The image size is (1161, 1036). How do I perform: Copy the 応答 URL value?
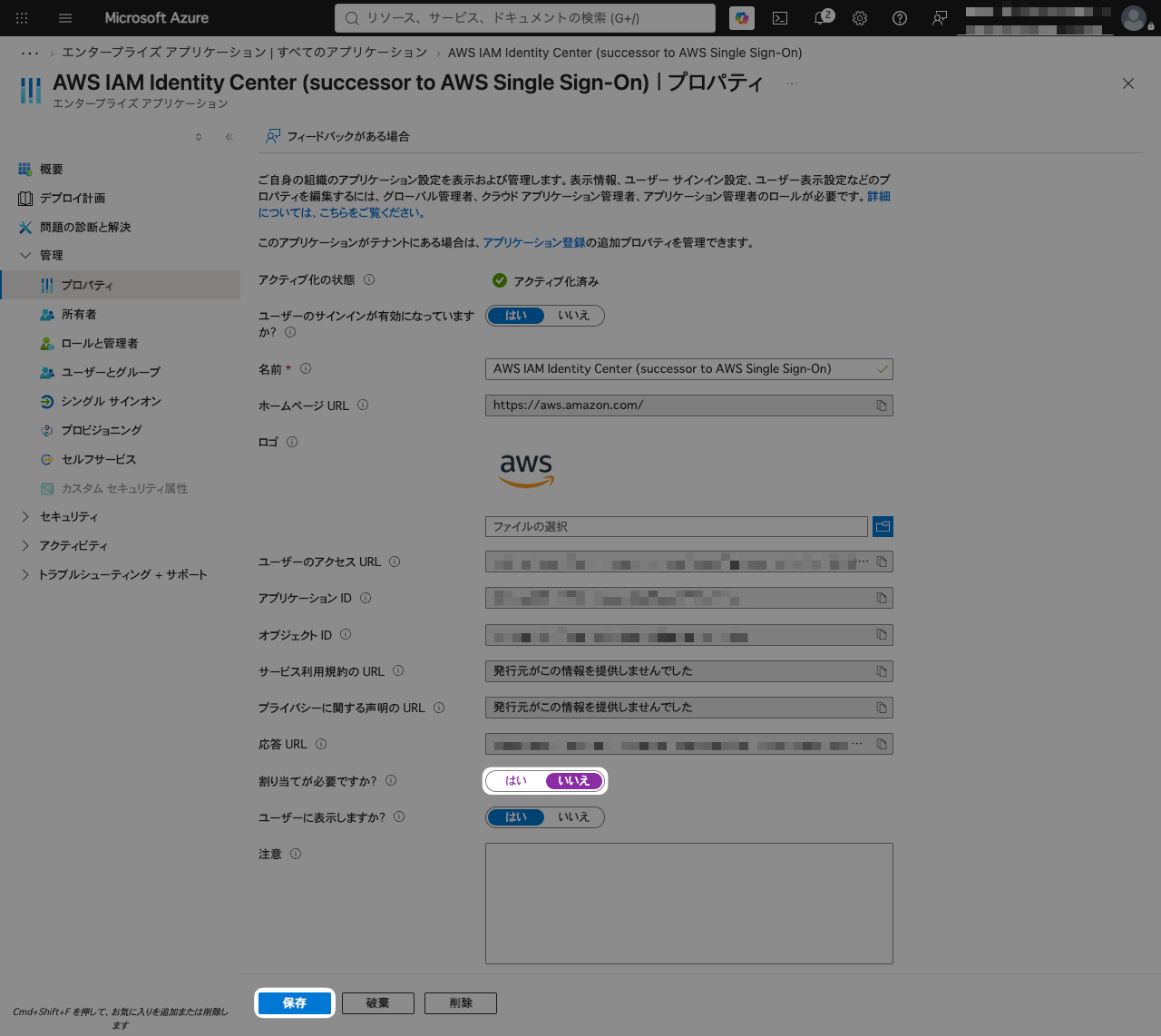coord(882,744)
